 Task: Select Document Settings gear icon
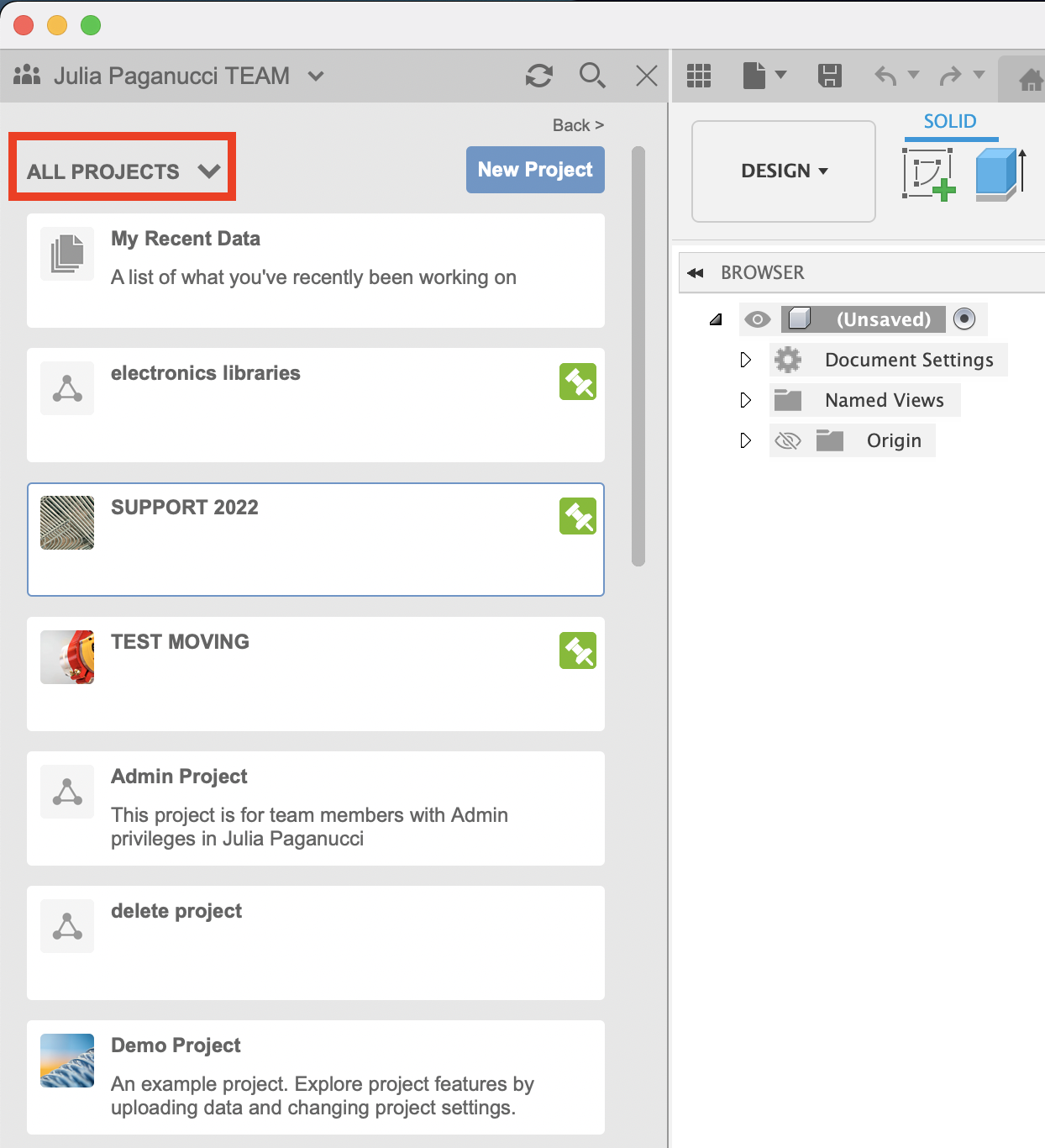[x=788, y=360]
